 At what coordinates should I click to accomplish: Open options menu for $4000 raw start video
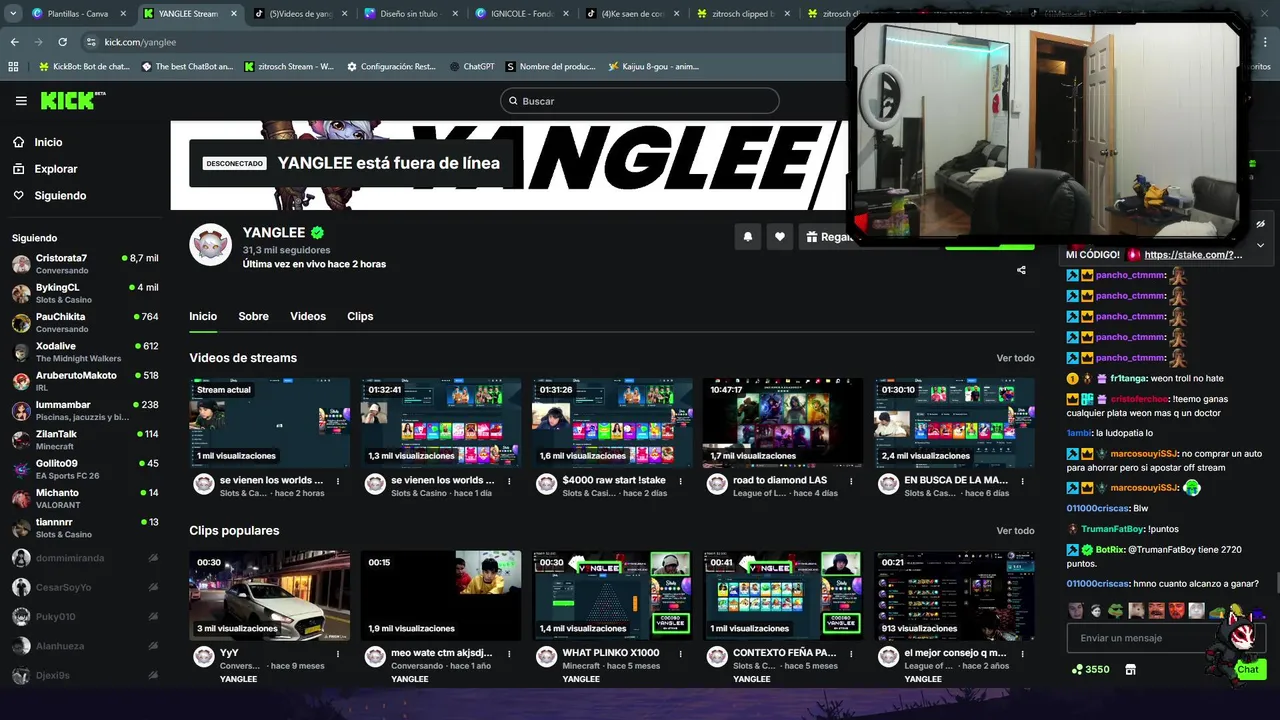tap(680, 481)
